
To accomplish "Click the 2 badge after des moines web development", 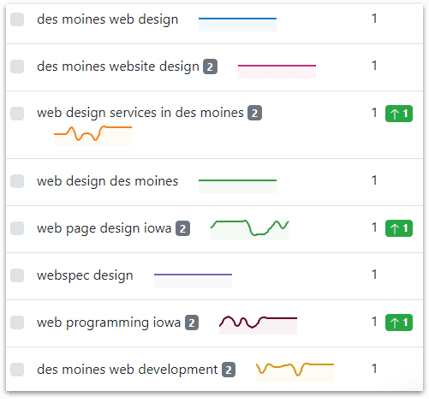I will (229, 370).
